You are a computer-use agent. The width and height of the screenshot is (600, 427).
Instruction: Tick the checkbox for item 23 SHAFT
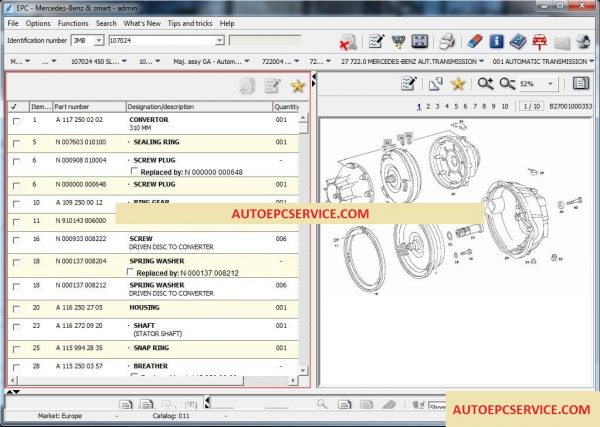[16, 327]
